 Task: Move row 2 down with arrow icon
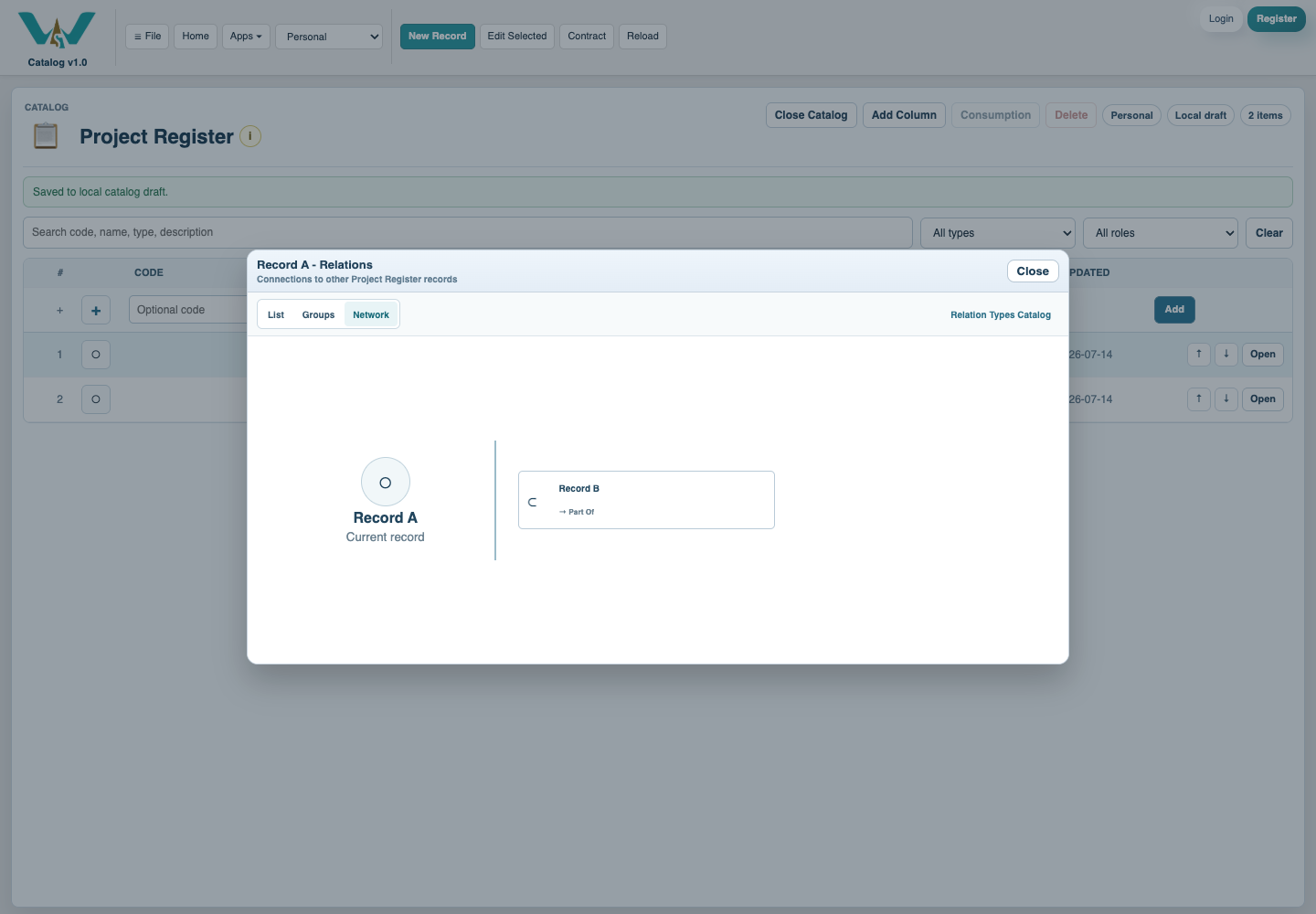pyautogui.click(x=1226, y=399)
